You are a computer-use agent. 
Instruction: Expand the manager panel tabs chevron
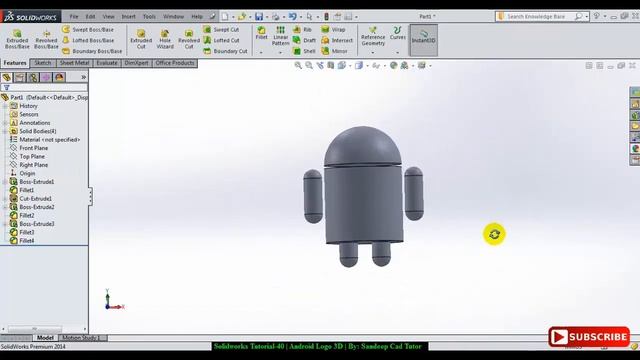(84, 77)
